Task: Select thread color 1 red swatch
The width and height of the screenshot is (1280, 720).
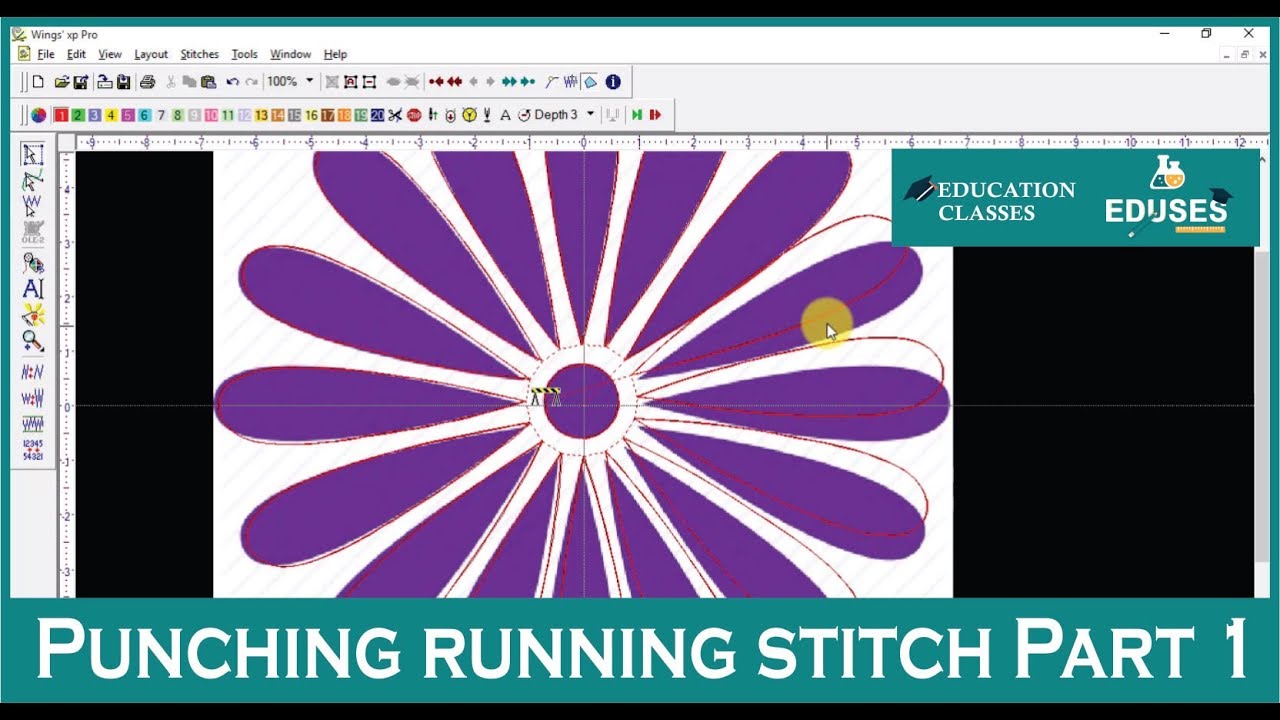Action: click(x=61, y=115)
